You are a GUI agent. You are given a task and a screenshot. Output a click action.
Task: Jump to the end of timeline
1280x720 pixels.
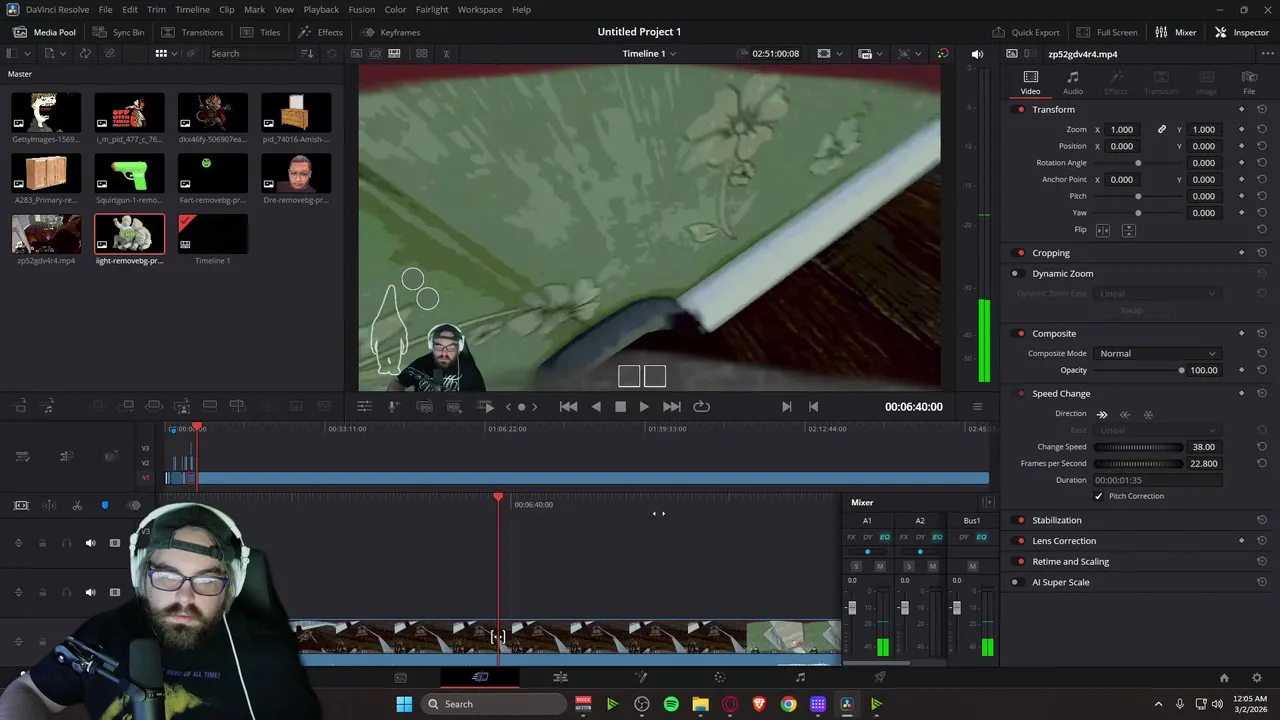(672, 406)
